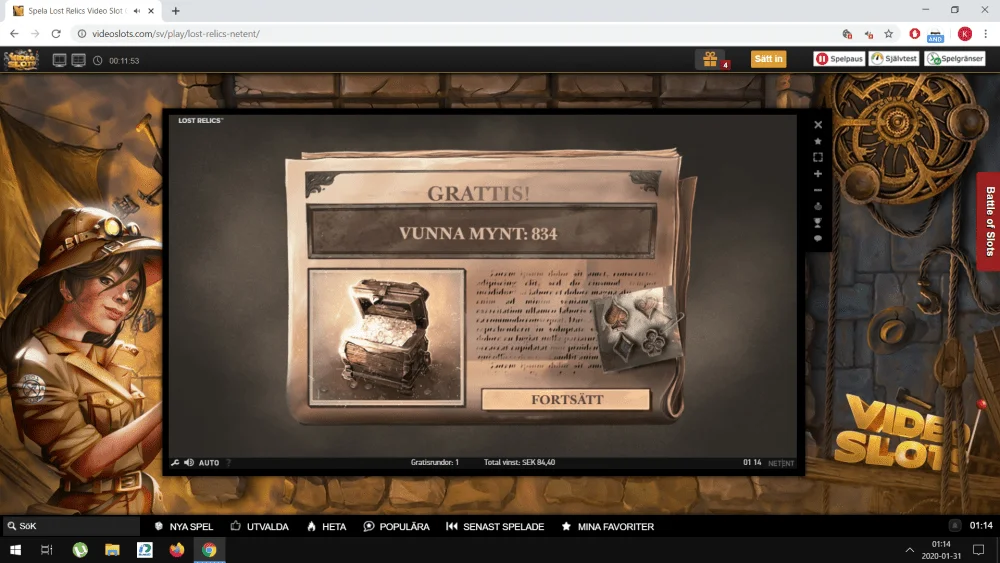
Task: Open Firefox from the taskbar
Action: 177,550
